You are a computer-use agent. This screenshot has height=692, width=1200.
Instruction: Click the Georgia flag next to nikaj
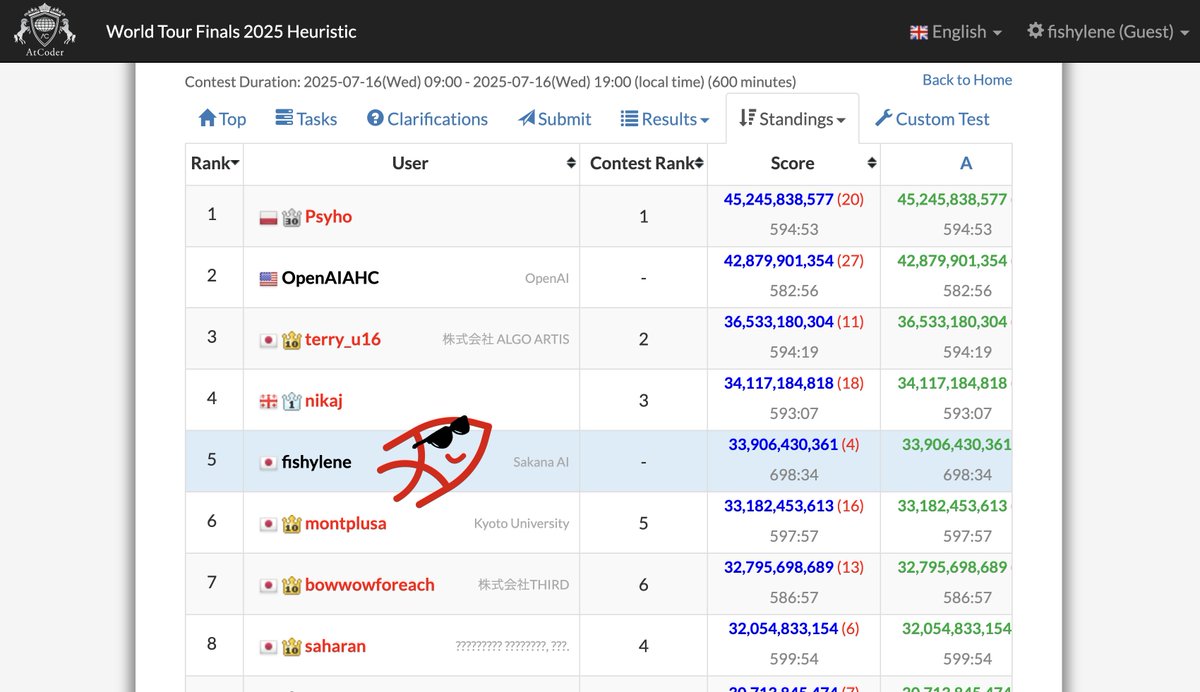(268, 401)
